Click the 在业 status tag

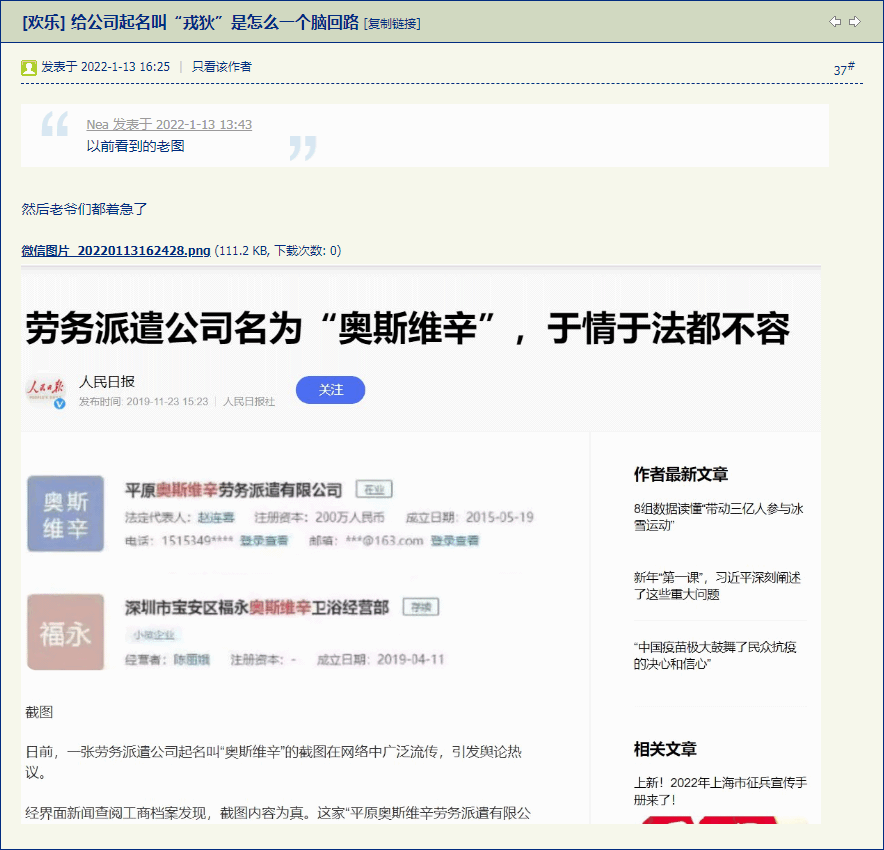click(374, 489)
